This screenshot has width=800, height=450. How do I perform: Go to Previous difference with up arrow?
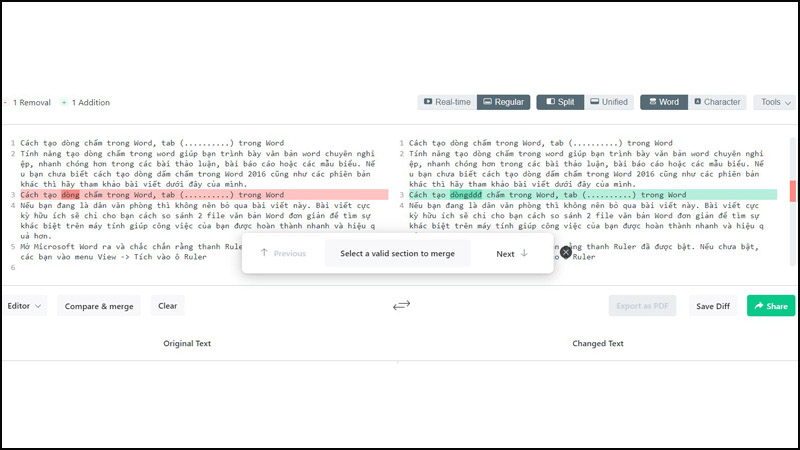[x=283, y=253]
